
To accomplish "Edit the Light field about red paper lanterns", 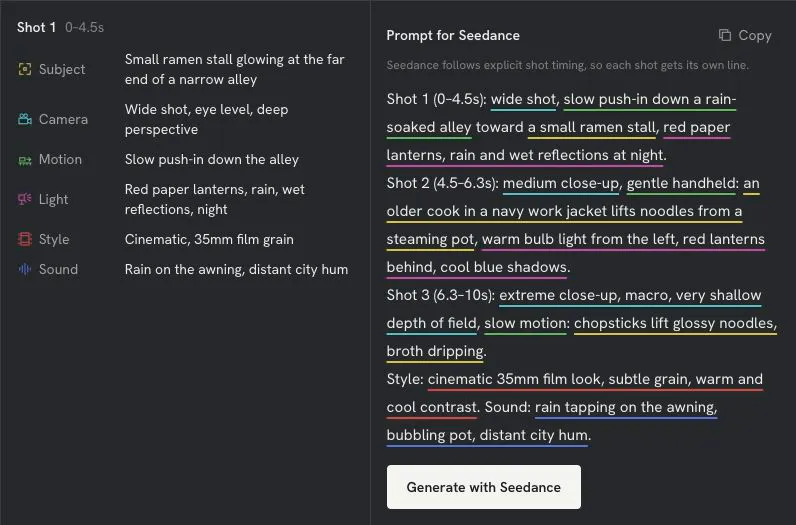I will tap(215, 199).
